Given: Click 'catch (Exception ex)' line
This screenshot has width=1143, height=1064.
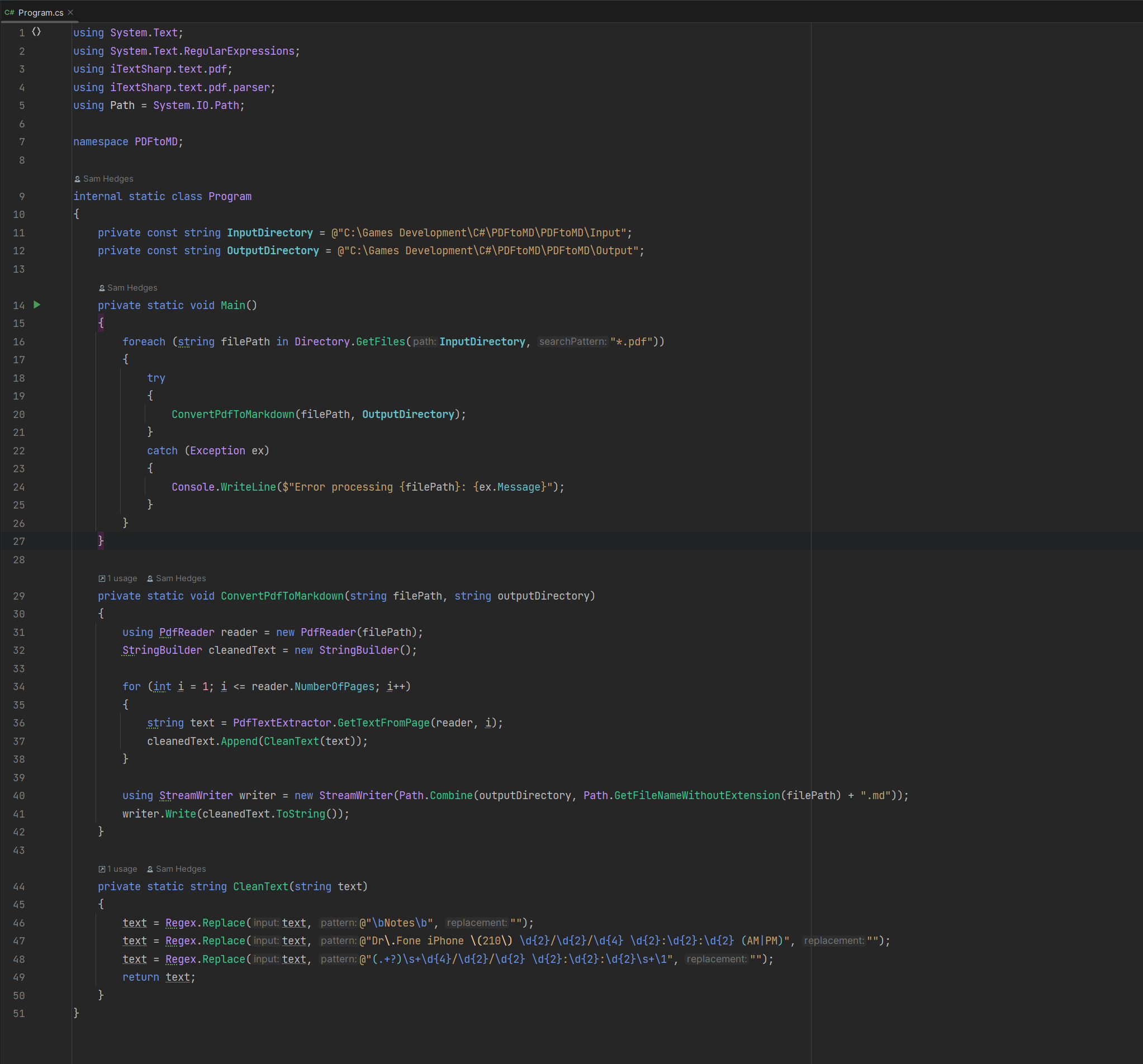Looking at the screenshot, I should click(x=208, y=450).
